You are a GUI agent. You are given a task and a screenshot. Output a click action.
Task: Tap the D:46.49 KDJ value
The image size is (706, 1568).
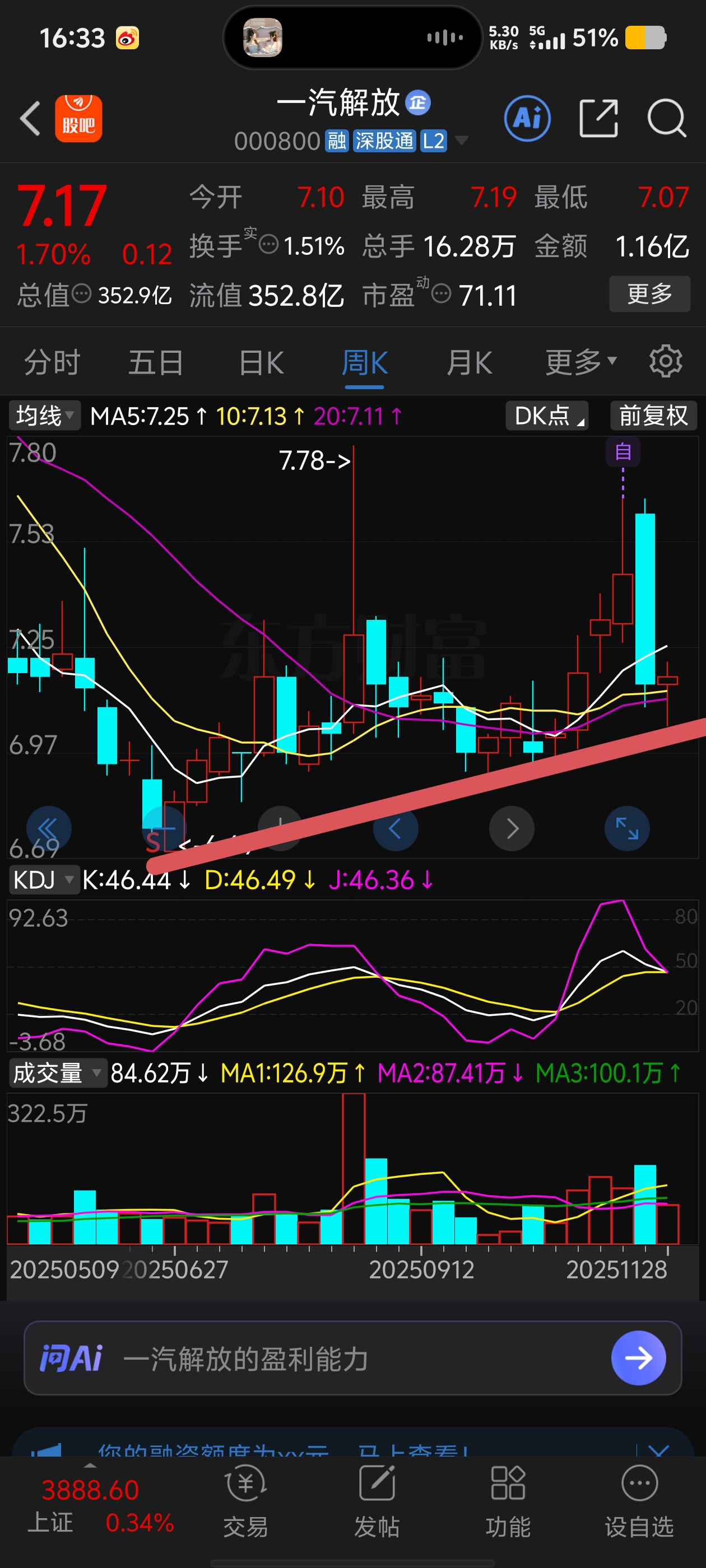[260, 880]
